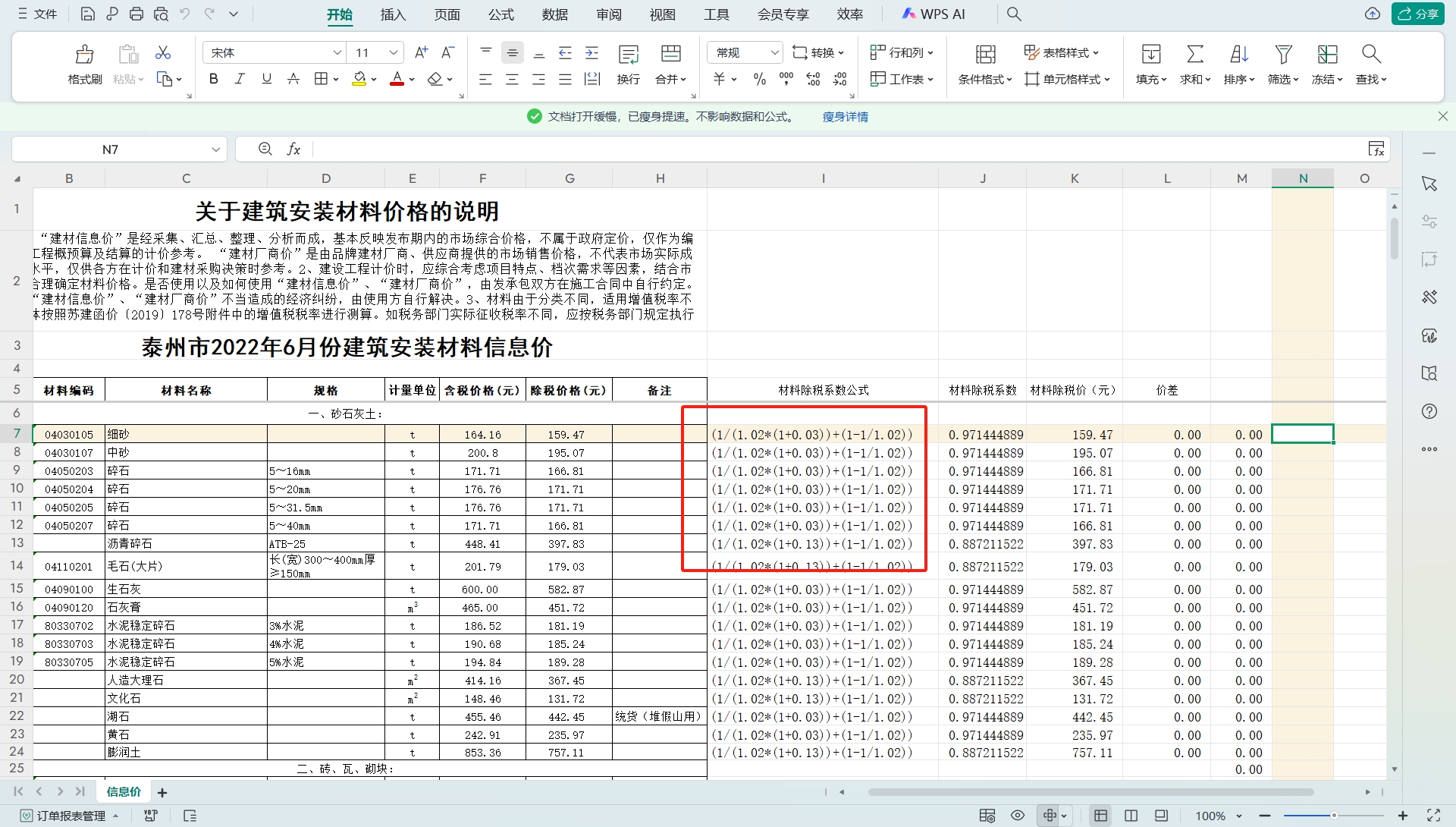Click the increase decimal places icon
Image resolution: width=1456 pixels, height=827 pixels.
(813, 79)
